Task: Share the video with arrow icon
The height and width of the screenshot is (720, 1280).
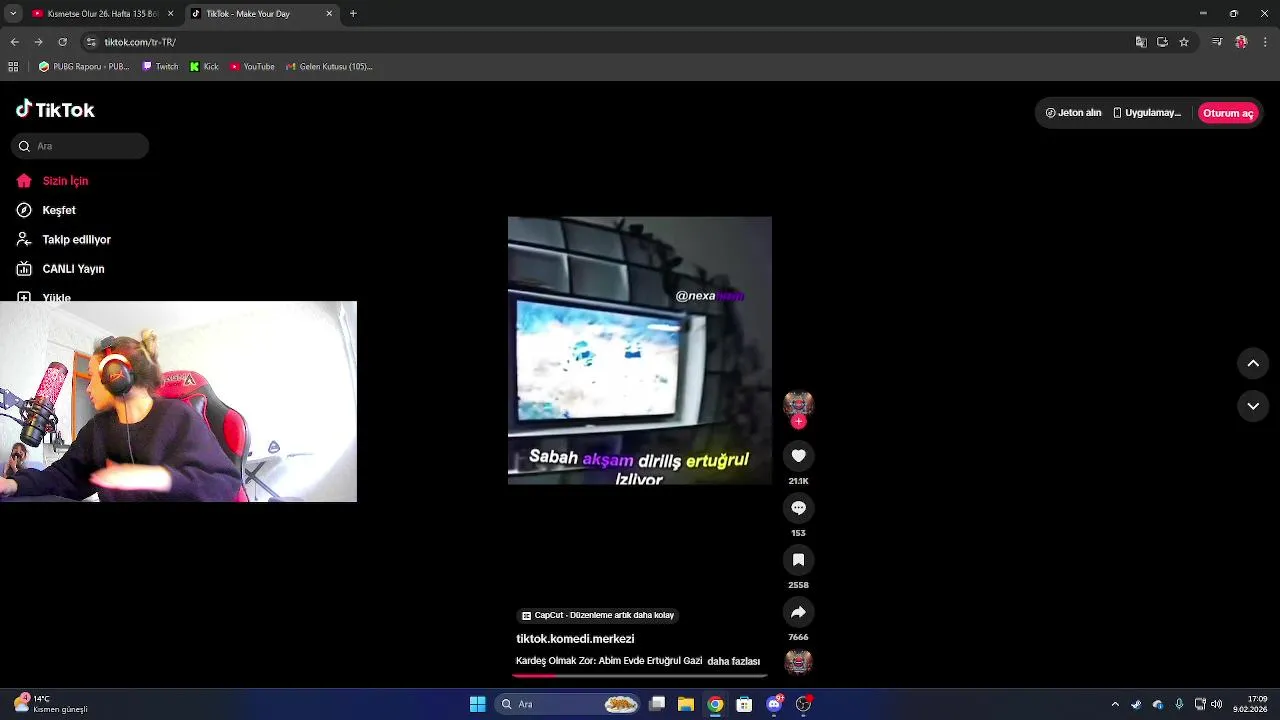Action: click(x=798, y=612)
